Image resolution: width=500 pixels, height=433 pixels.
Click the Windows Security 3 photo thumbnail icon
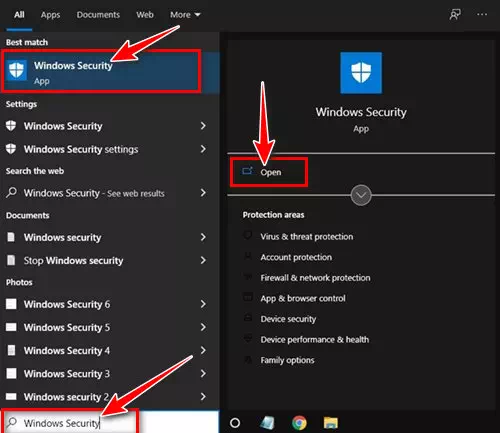pyautogui.click(x=11, y=373)
